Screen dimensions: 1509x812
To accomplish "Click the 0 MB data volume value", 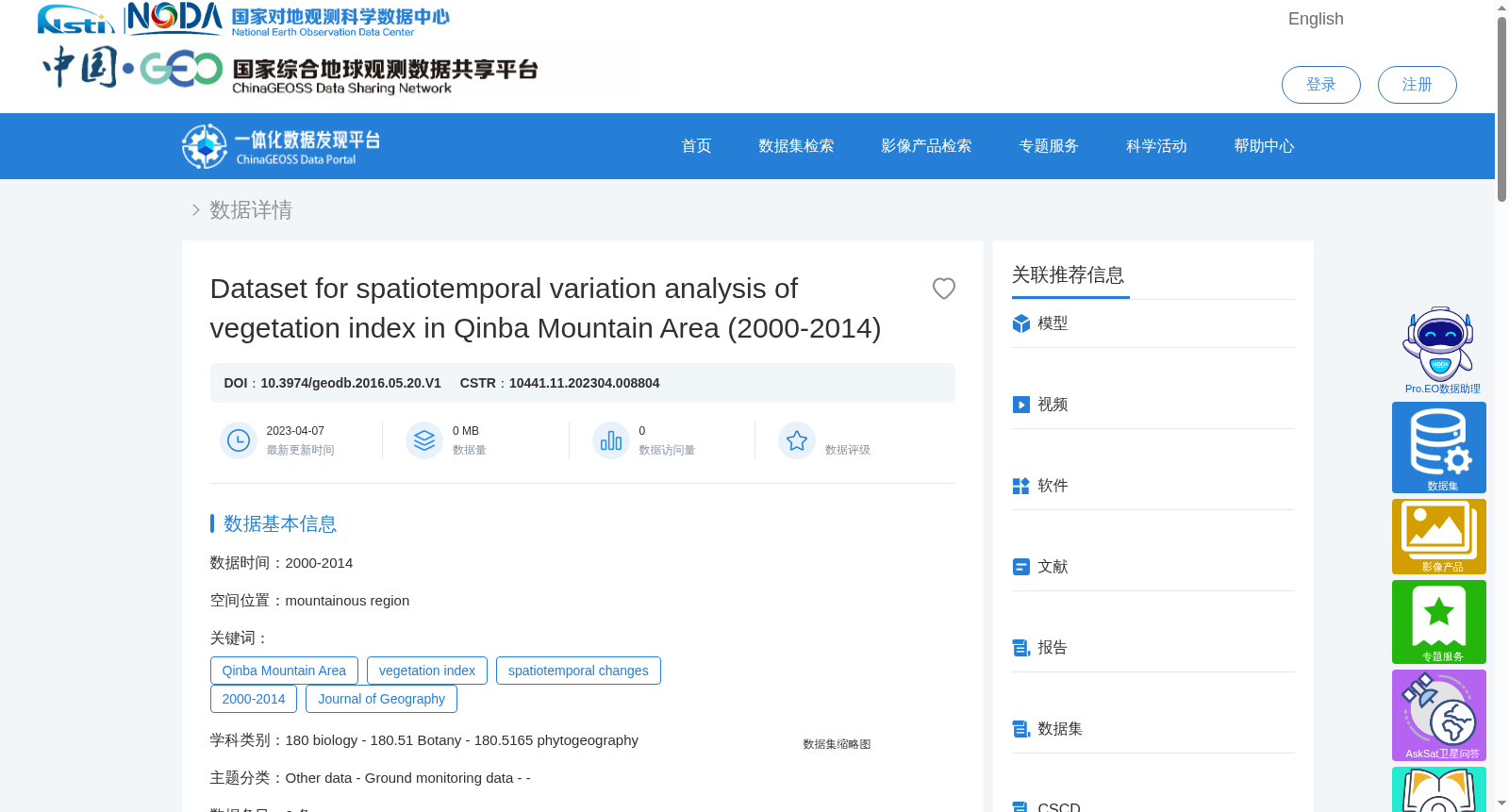I will pyautogui.click(x=466, y=431).
